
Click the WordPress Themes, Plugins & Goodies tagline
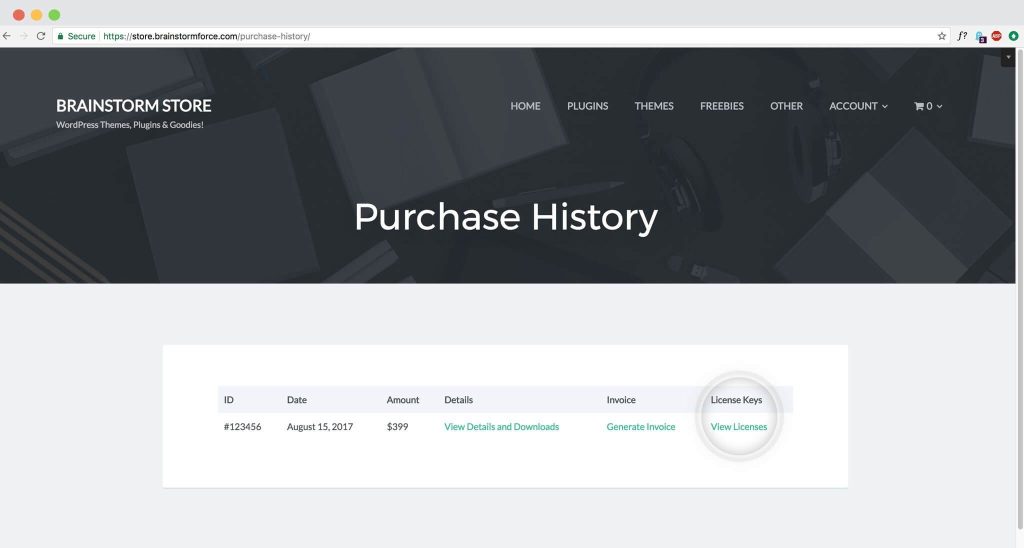pyautogui.click(x=129, y=125)
